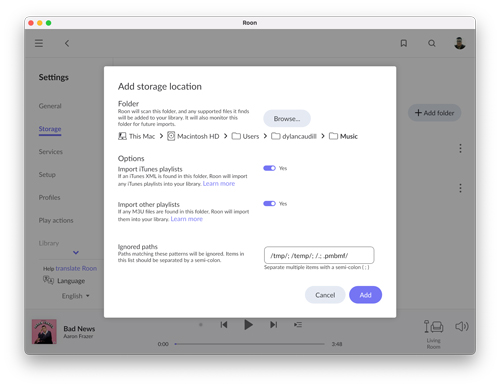Open the first folder's three-dot menu
The image size is (500, 387).
tap(460, 148)
